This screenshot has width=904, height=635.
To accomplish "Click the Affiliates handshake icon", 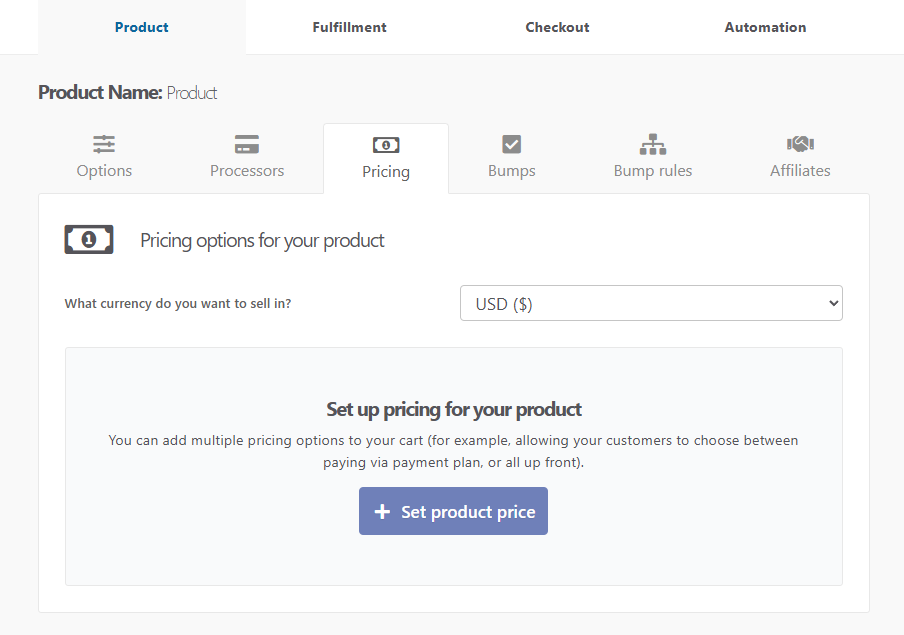I will 800,144.
